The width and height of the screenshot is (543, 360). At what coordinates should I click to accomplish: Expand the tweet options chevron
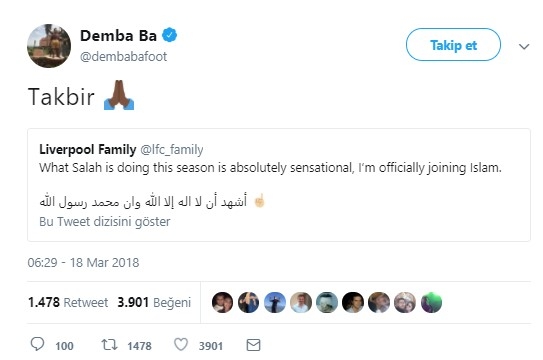[x=524, y=46]
